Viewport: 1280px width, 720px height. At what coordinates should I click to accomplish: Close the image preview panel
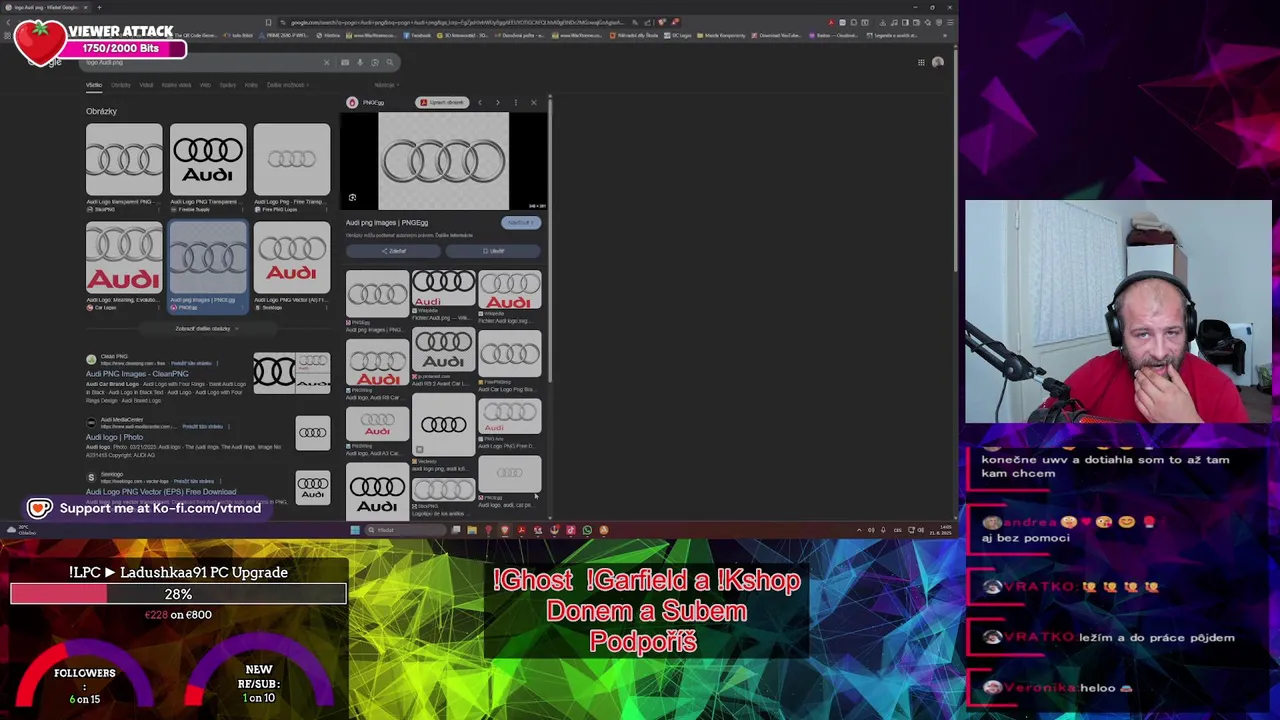click(x=533, y=102)
